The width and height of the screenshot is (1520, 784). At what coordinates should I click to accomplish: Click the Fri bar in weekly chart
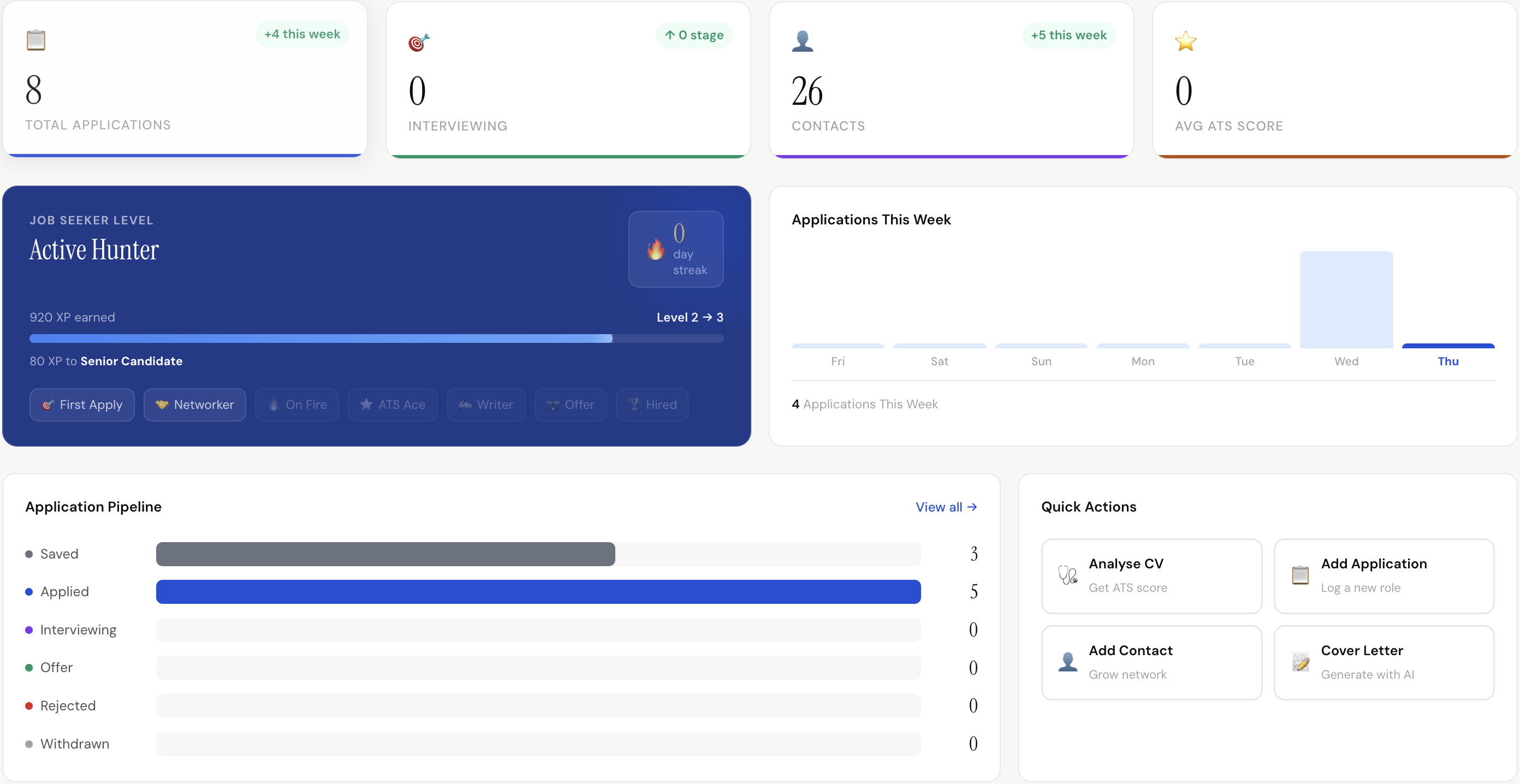click(838, 346)
